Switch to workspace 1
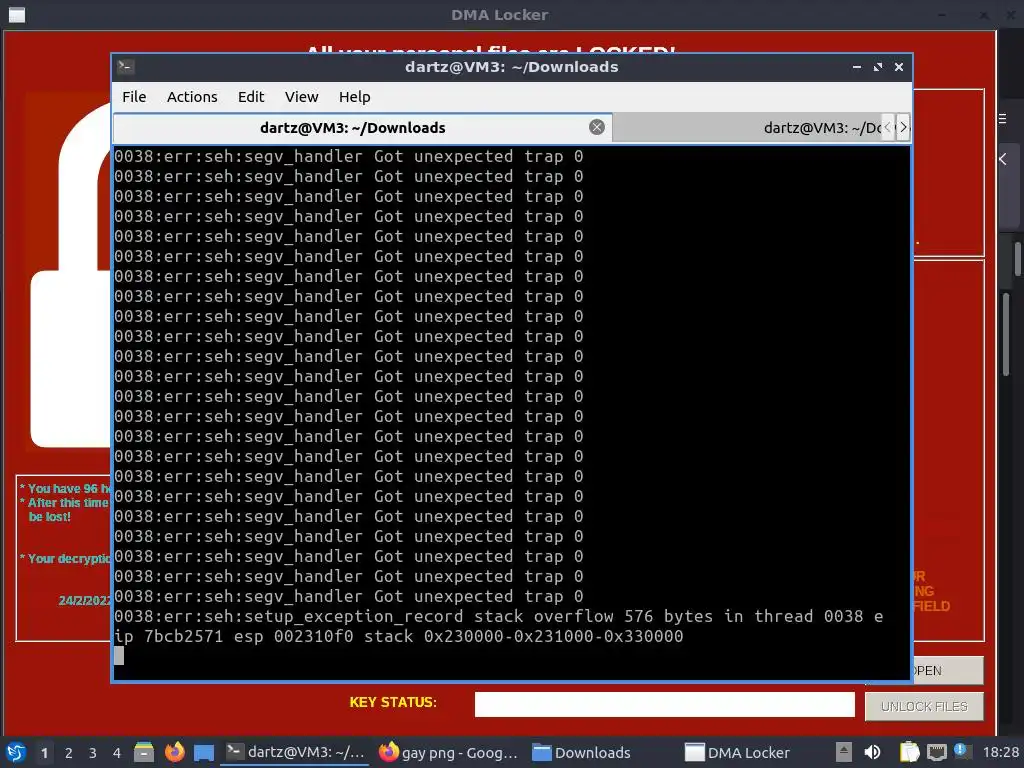1024x768 pixels. (x=44, y=753)
